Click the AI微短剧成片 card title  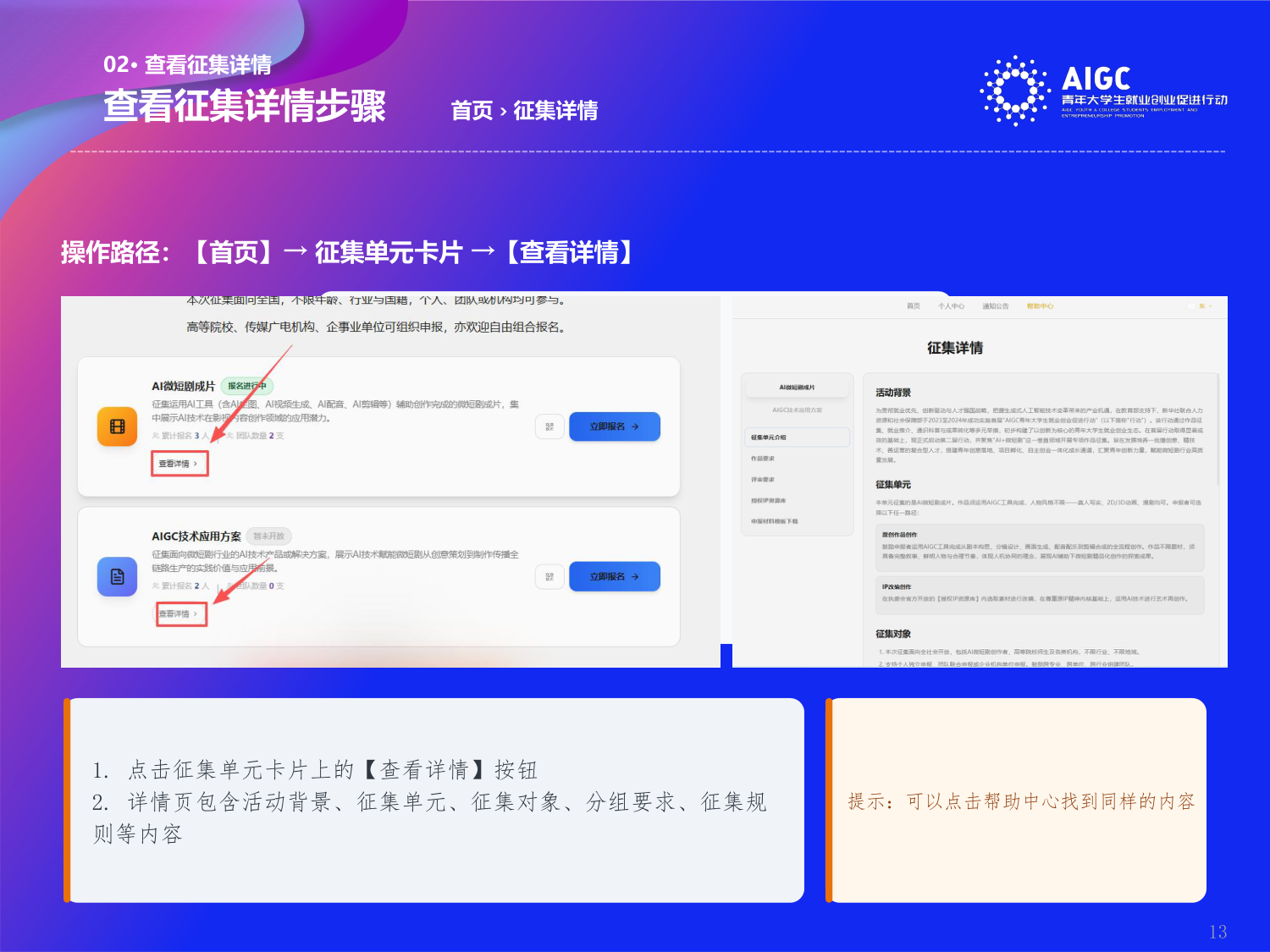point(184,386)
